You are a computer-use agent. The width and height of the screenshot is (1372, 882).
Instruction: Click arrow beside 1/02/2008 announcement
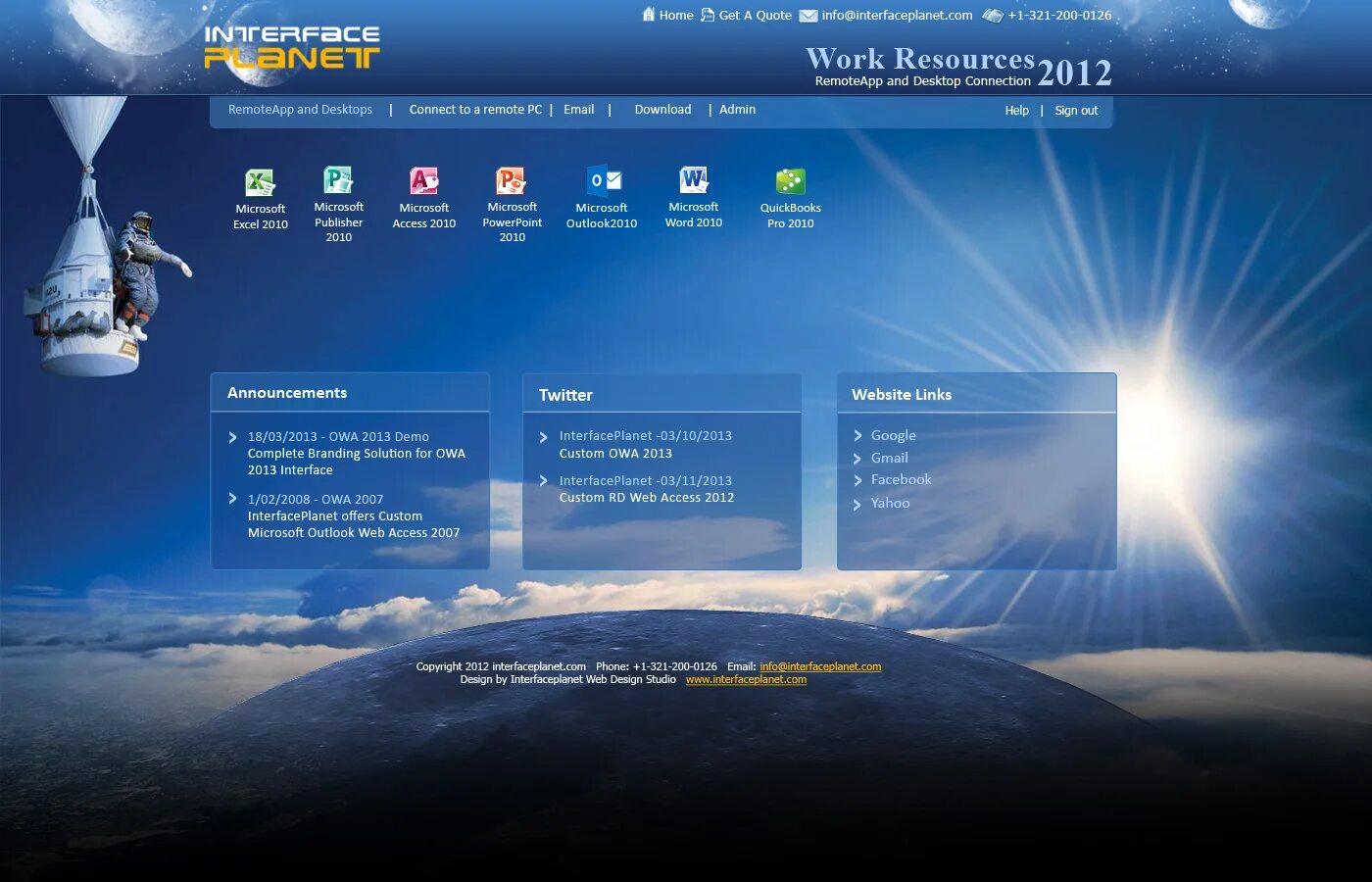(x=232, y=499)
